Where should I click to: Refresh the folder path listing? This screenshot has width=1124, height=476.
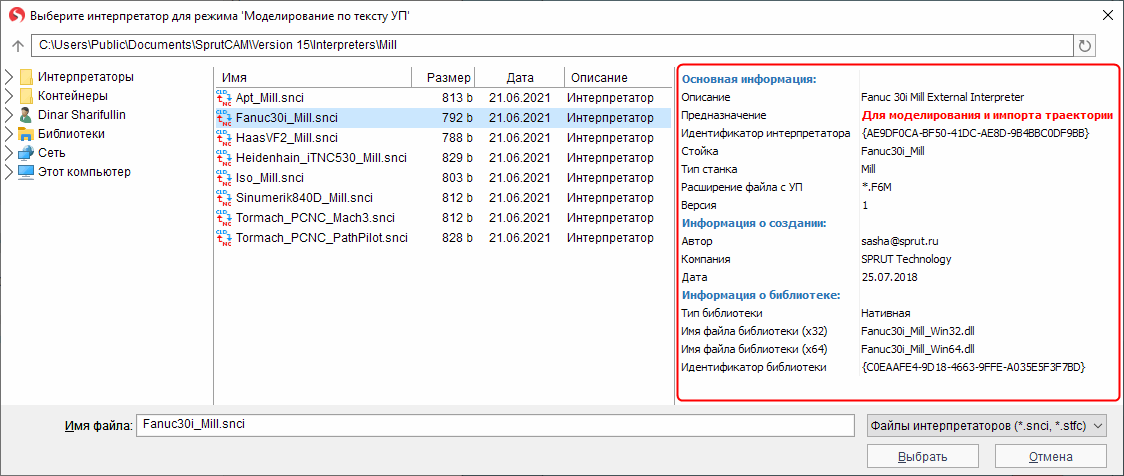click(x=1085, y=46)
